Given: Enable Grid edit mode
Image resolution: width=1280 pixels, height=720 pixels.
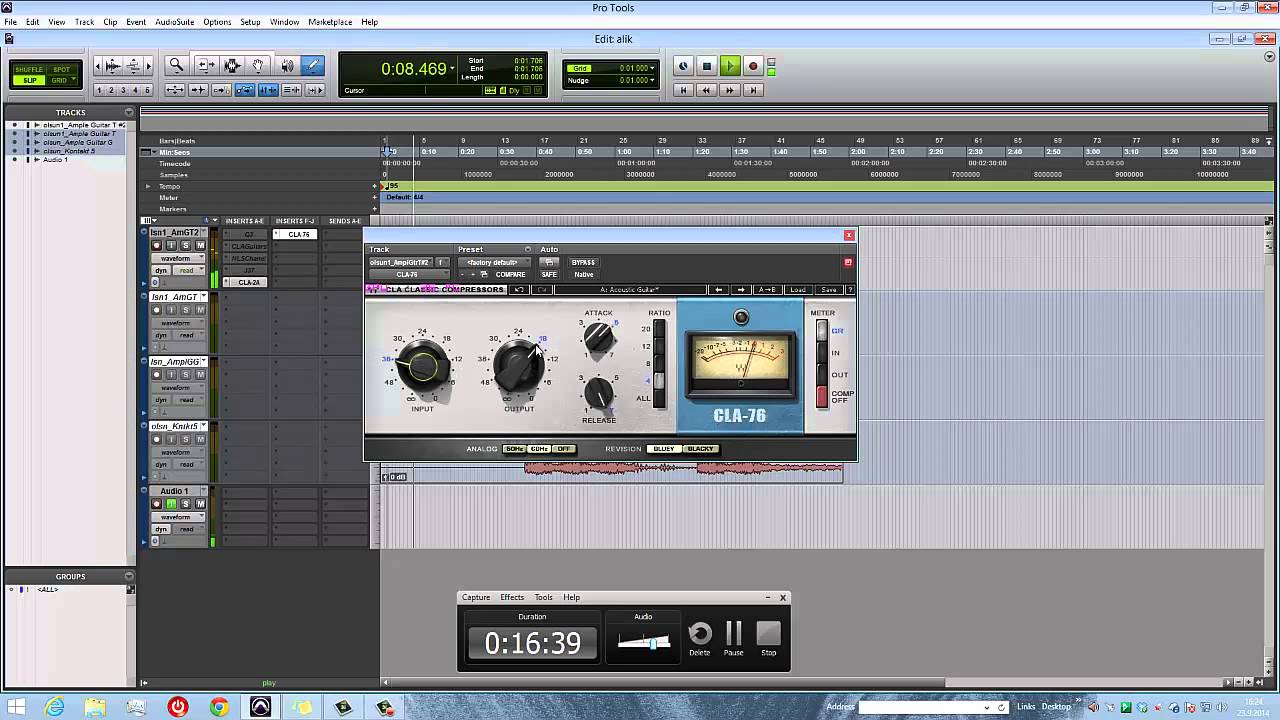Looking at the screenshot, I should pyautogui.click(x=60, y=80).
